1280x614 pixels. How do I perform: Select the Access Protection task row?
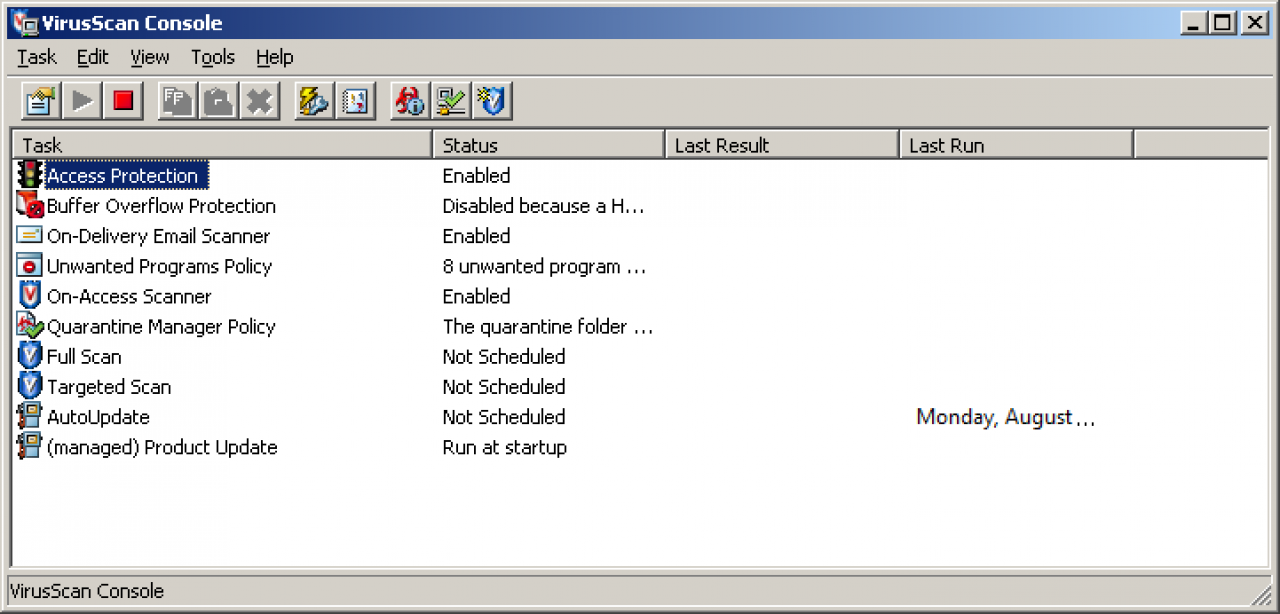pos(123,176)
